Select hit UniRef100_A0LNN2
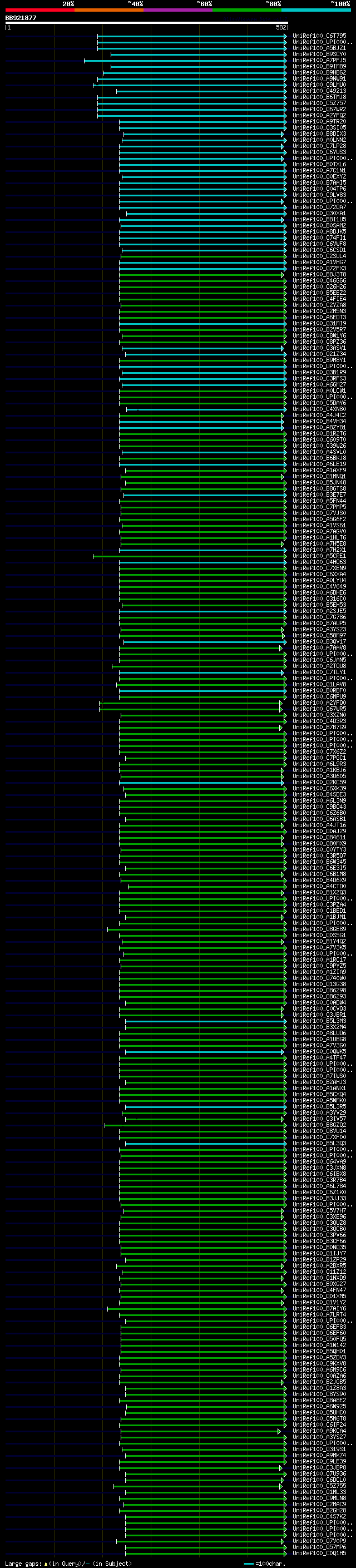Viewport: 356px width, 1568px height. [x=319, y=140]
